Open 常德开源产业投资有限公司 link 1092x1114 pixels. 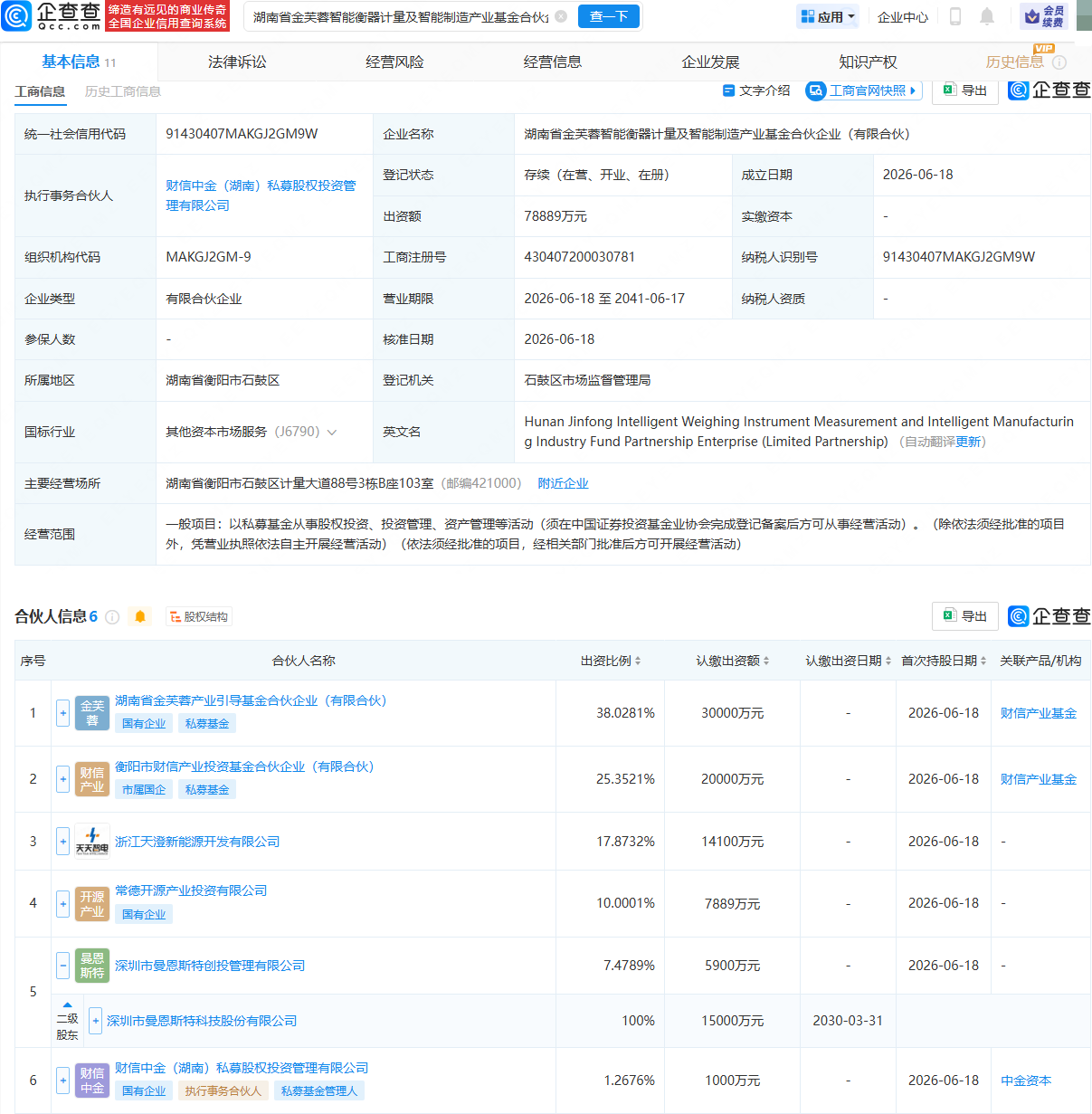[191, 890]
